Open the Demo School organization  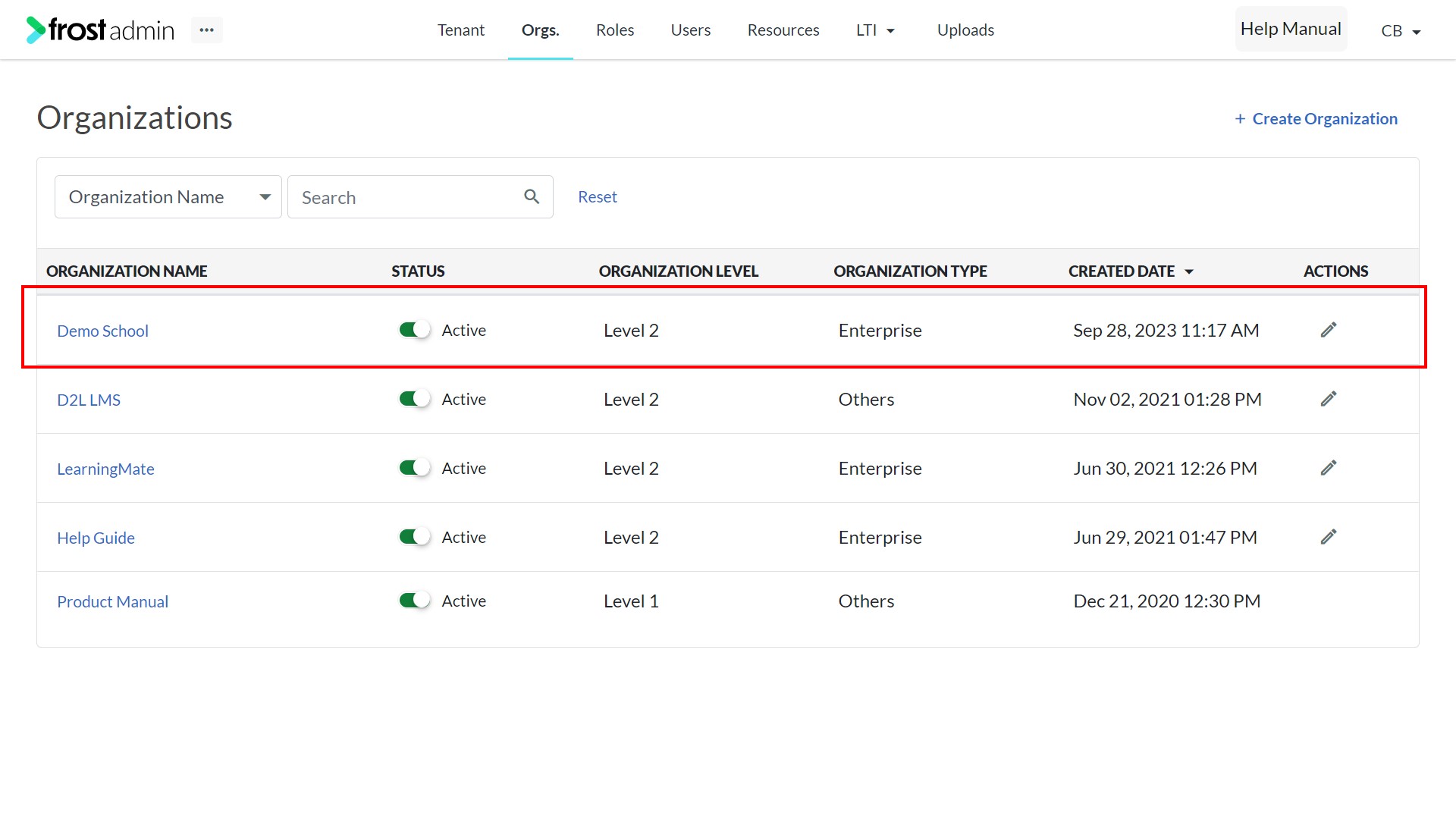(x=102, y=331)
